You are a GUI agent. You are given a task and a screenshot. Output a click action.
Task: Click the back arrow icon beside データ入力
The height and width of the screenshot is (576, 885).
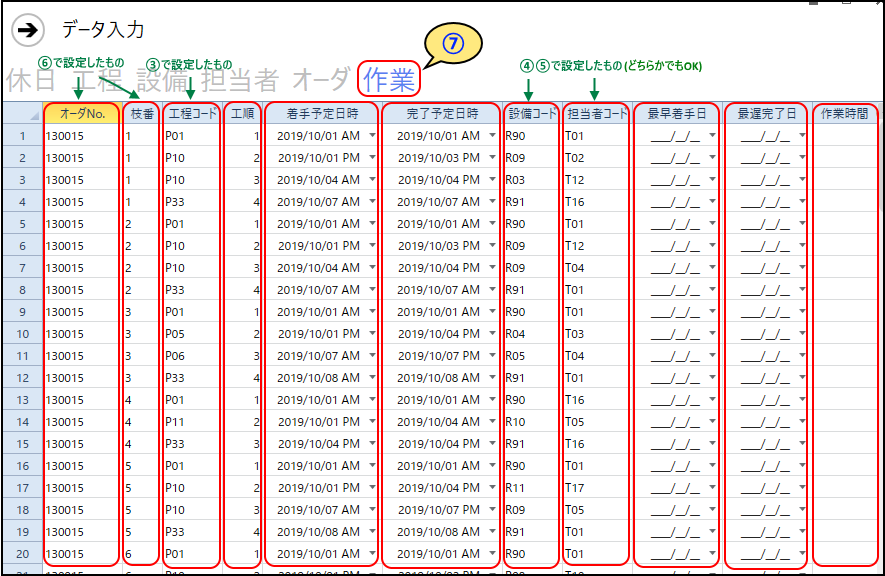click(27, 30)
